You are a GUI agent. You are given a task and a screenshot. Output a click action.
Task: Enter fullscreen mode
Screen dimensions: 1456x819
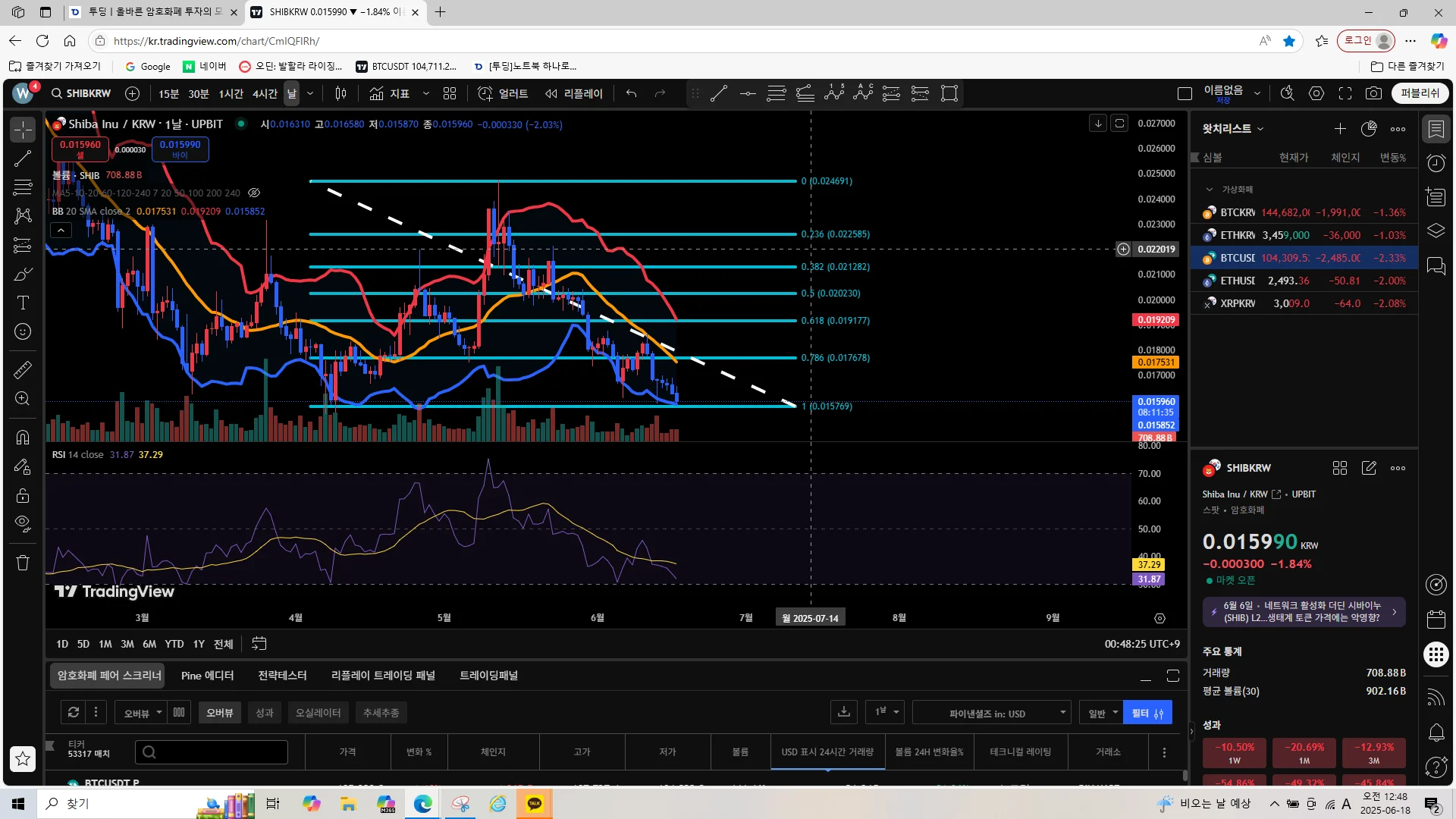pyautogui.click(x=1345, y=93)
